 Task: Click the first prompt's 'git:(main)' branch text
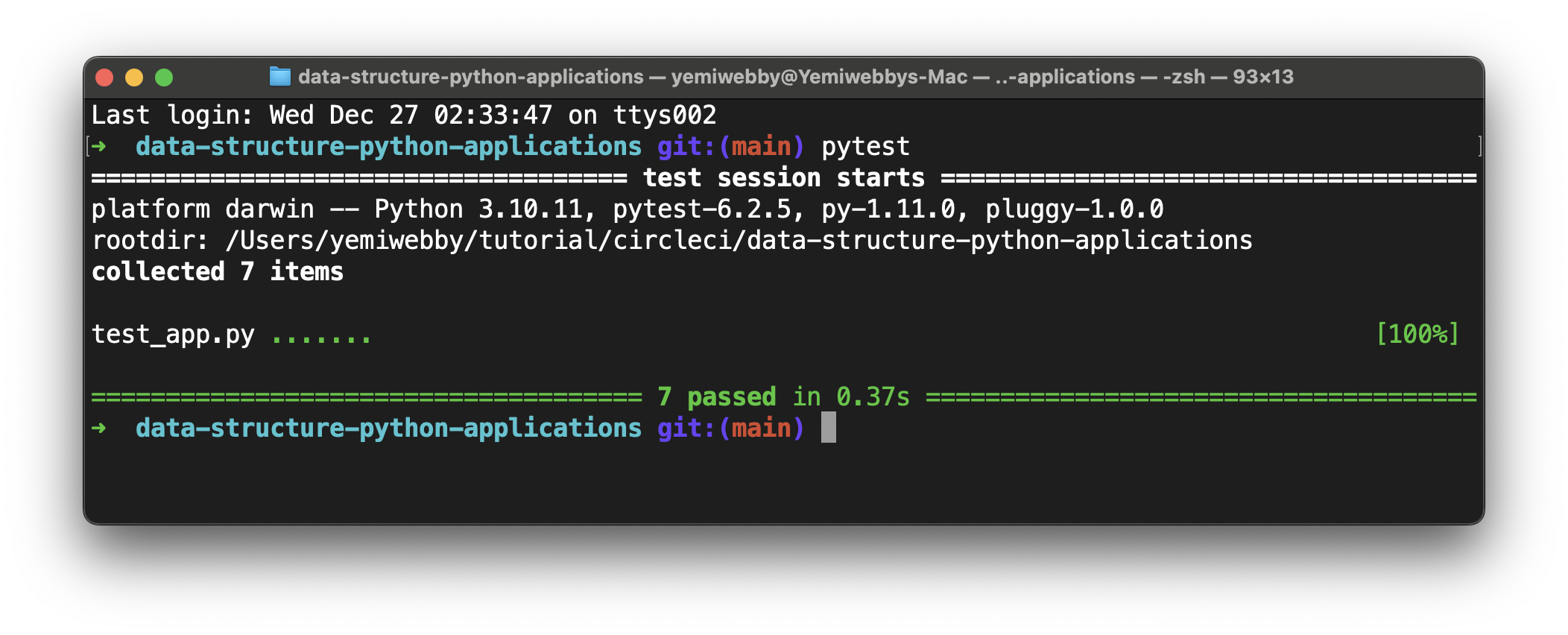(731, 147)
